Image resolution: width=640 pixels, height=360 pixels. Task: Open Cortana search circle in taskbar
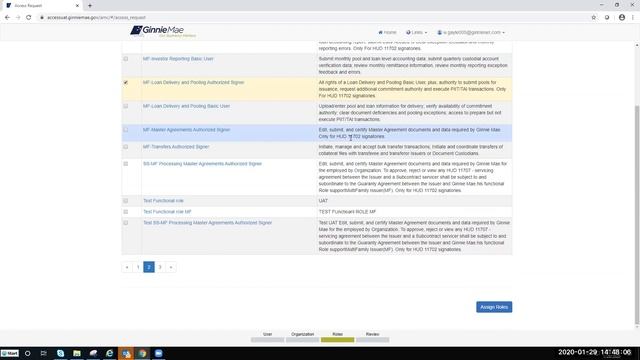click(28, 353)
